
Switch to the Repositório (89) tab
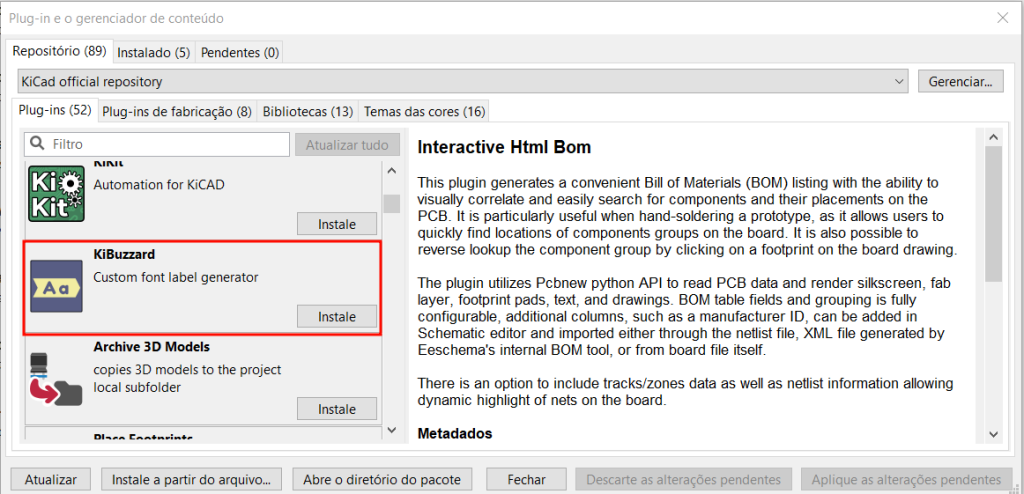tap(59, 52)
